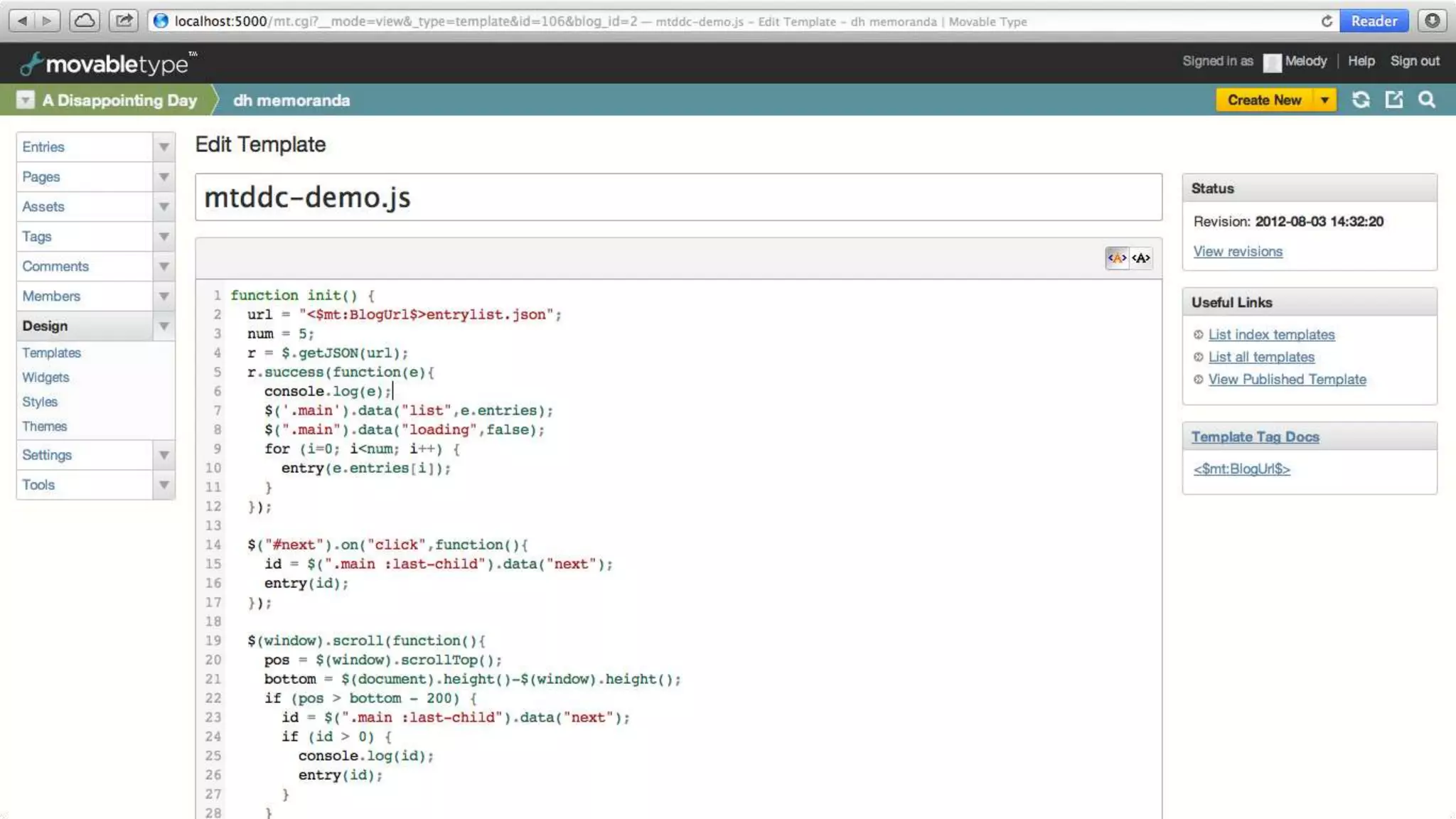The height and width of the screenshot is (819, 1456).
Task: Click the 'Edit Template' page heading
Action: coord(260,144)
